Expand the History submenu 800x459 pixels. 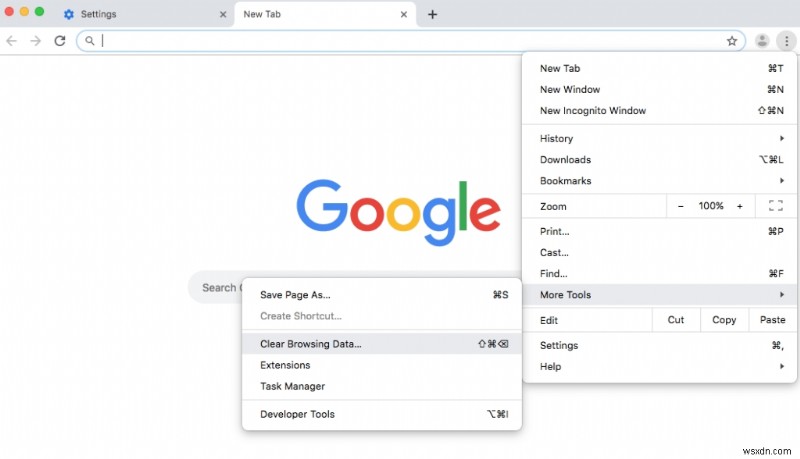pos(660,138)
